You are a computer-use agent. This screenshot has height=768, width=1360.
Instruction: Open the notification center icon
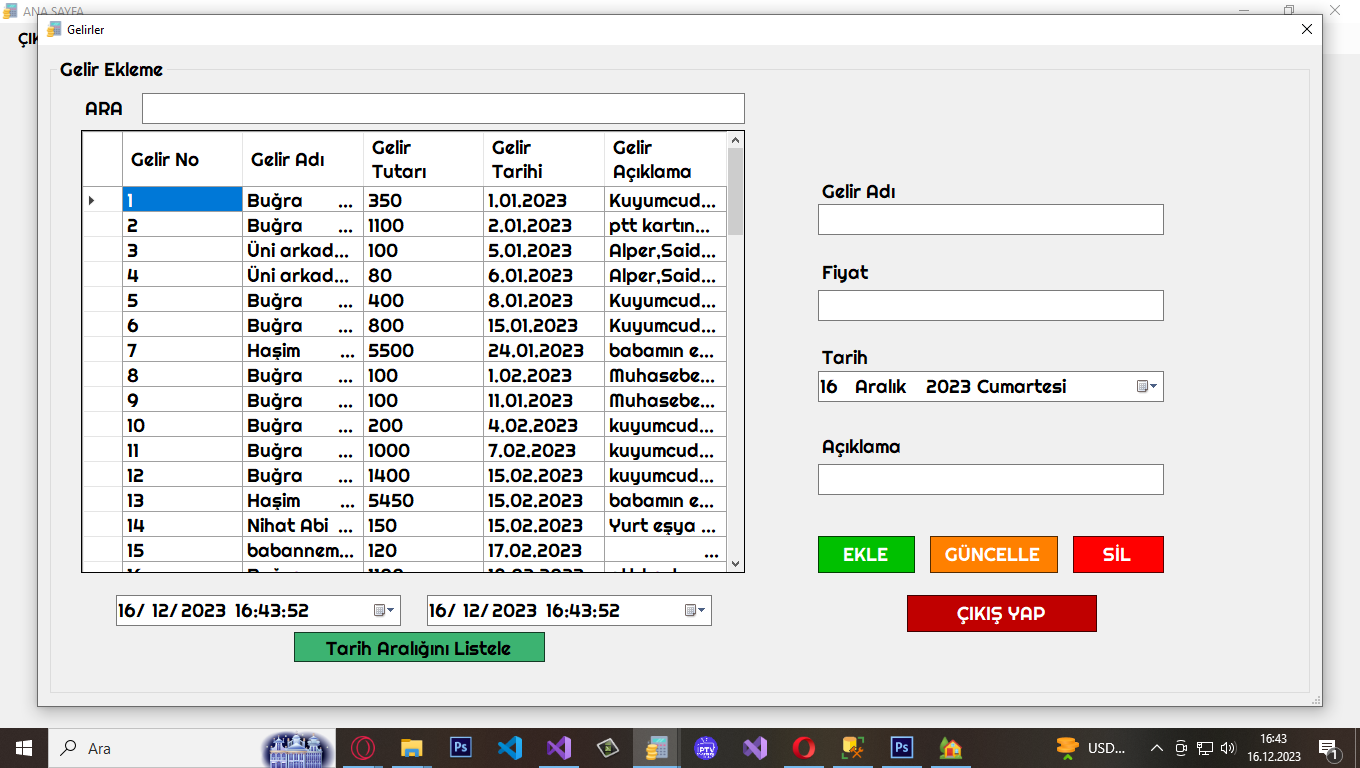click(1329, 748)
